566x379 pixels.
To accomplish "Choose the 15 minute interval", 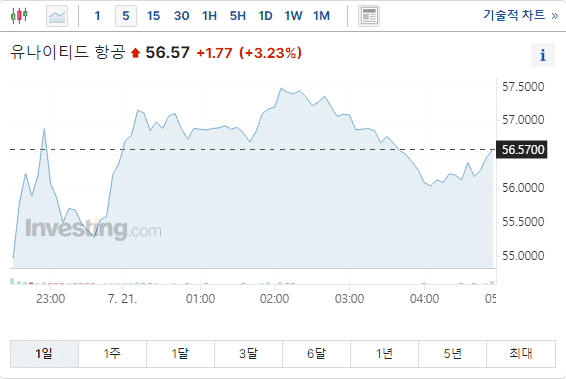I will click(x=153, y=16).
